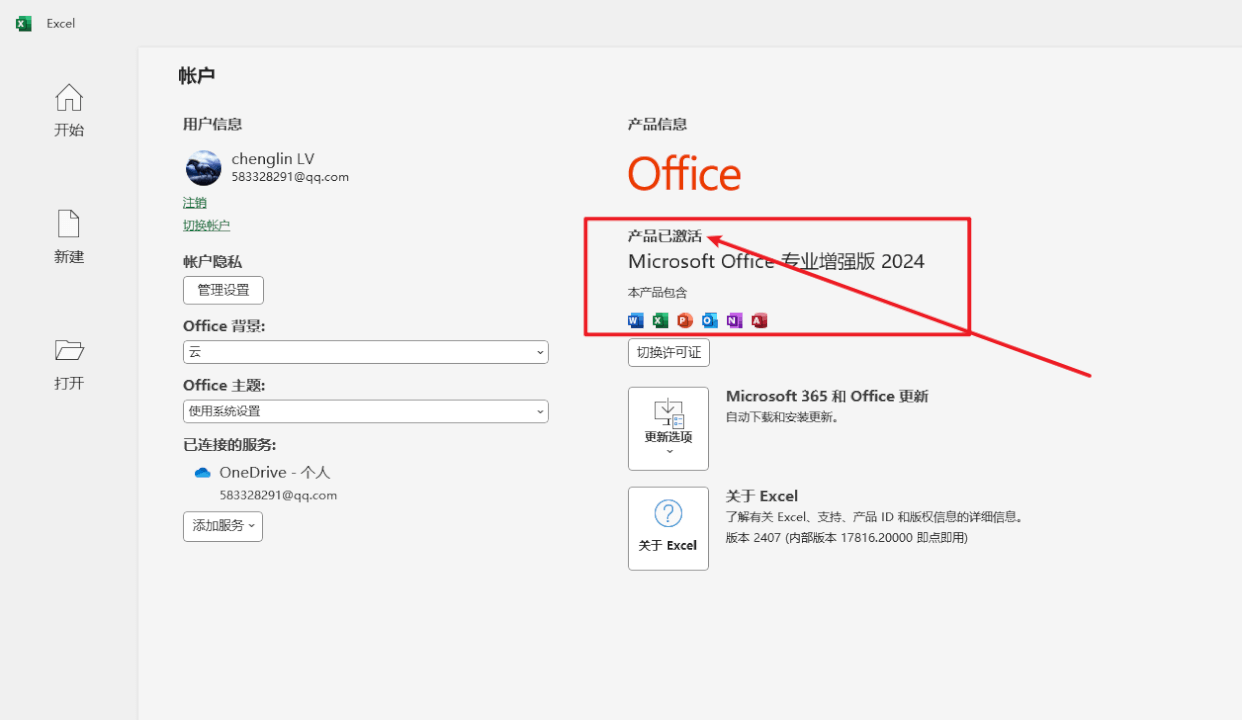The image size is (1242, 720).
Task: Click the Access product icon
Action: [x=758, y=320]
